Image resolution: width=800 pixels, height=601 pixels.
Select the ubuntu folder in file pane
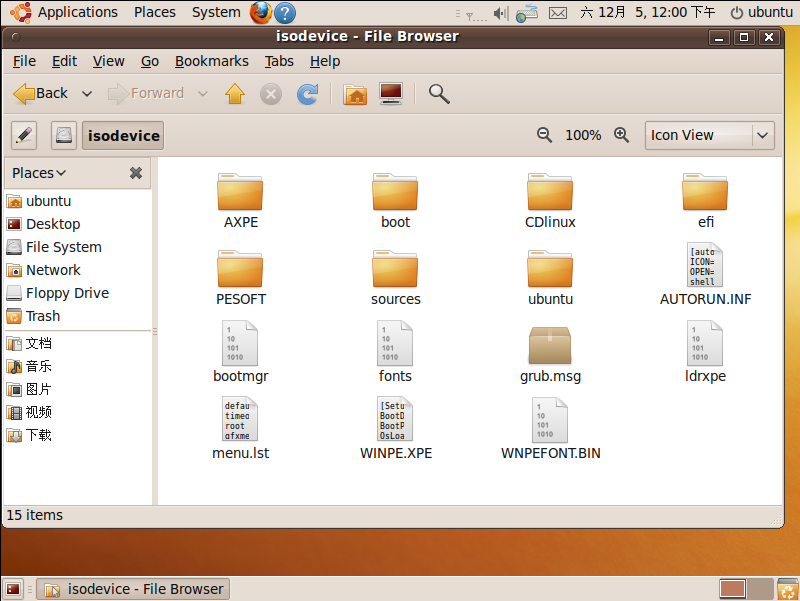tap(550, 278)
